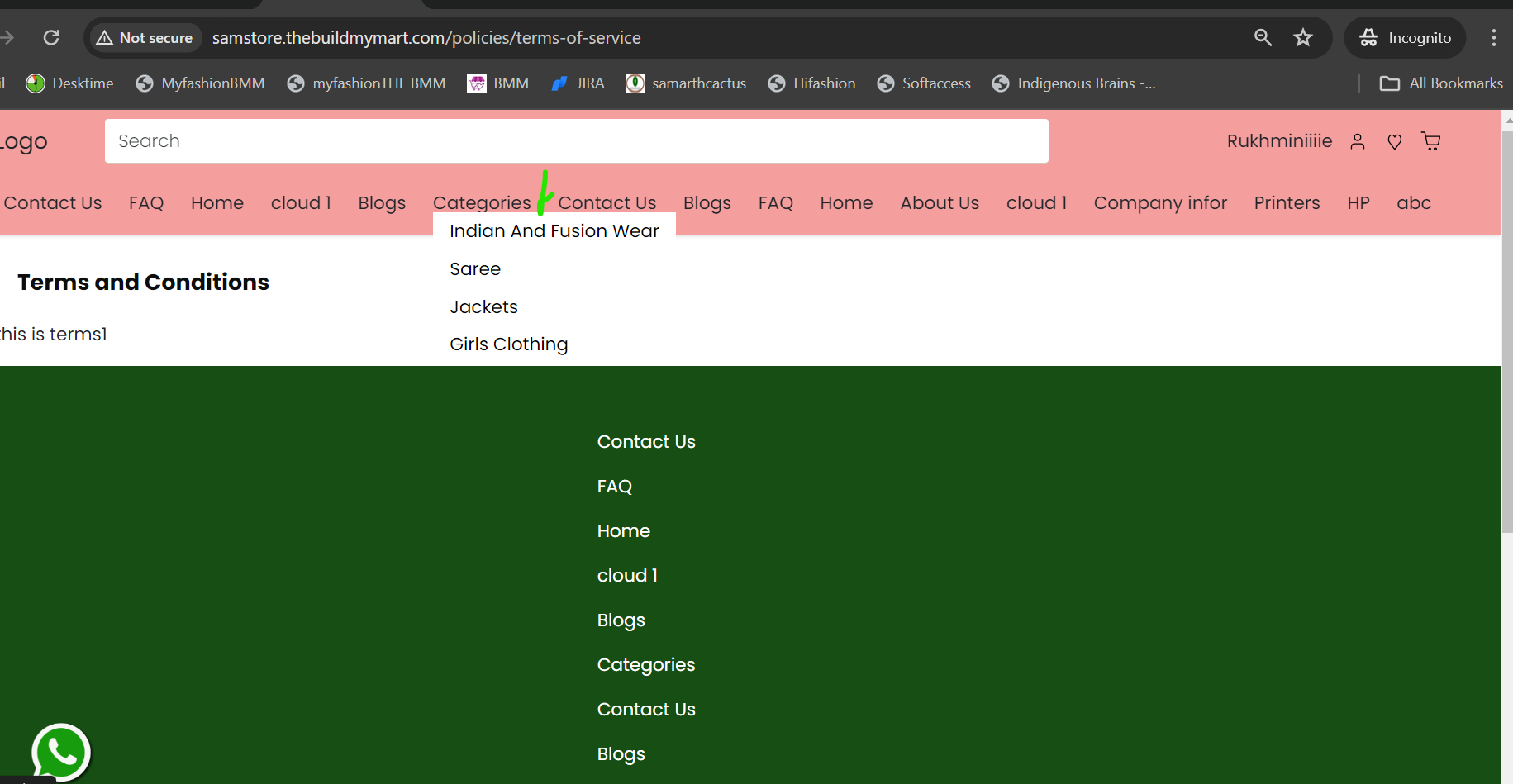Open the Company infor nav item
The width and height of the screenshot is (1513, 784).
pyautogui.click(x=1160, y=203)
